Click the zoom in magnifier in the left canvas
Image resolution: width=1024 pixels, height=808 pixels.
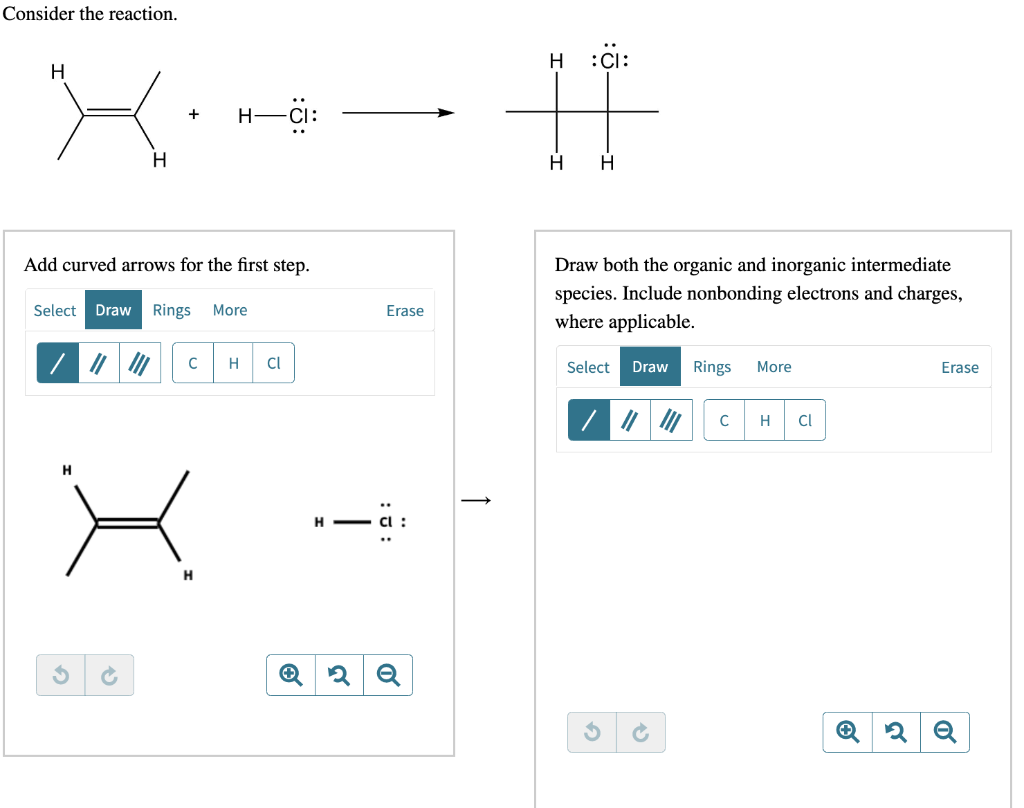click(290, 674)
